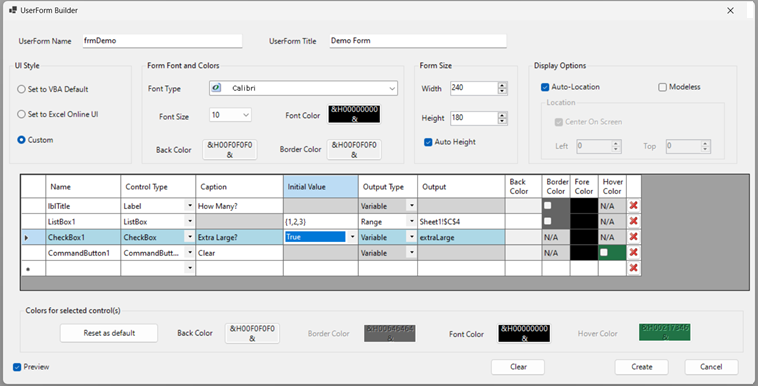The width and height of the screenshot is (758, 386).
Task: Toggle the Preview checkbox
Action: [x=17, y=367]
